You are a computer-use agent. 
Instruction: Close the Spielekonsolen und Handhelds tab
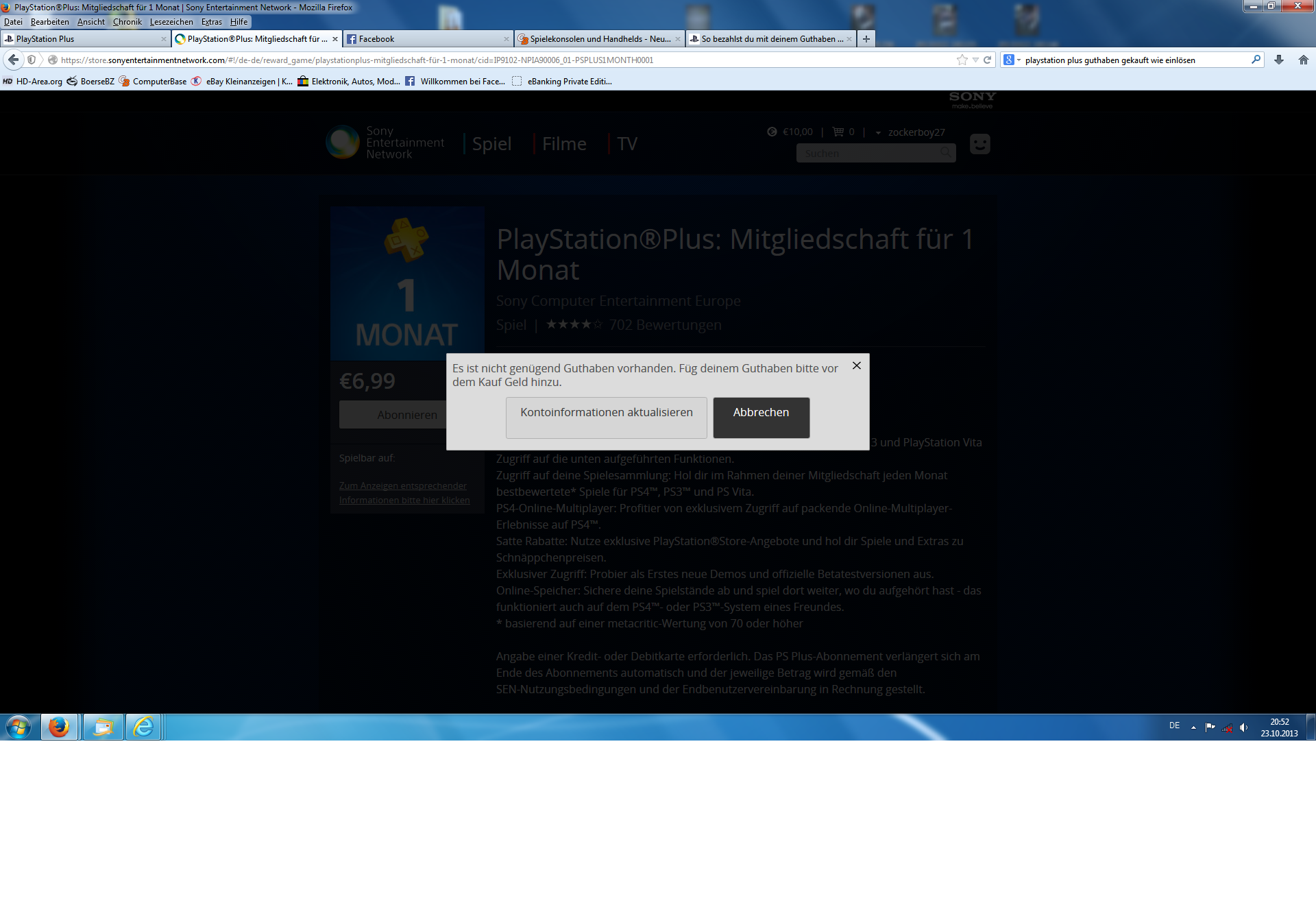678,39
